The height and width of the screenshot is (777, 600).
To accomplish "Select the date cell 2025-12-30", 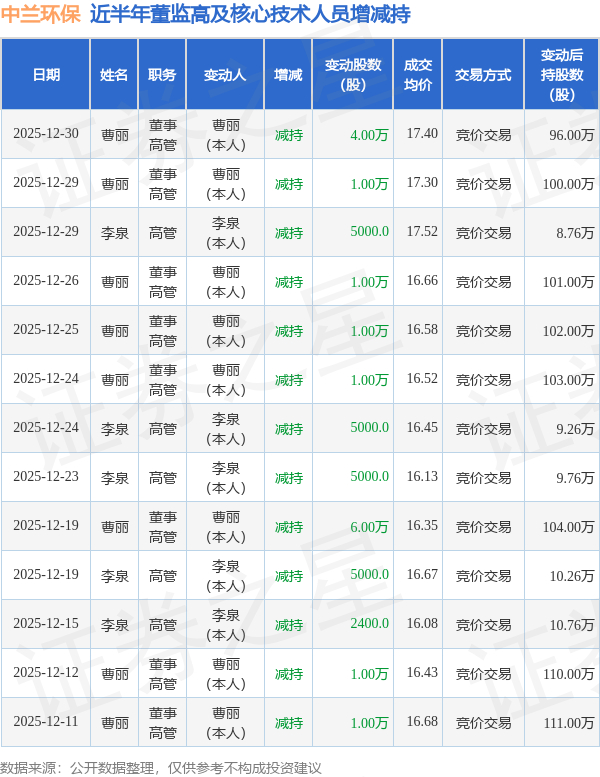I will point(46,134).
